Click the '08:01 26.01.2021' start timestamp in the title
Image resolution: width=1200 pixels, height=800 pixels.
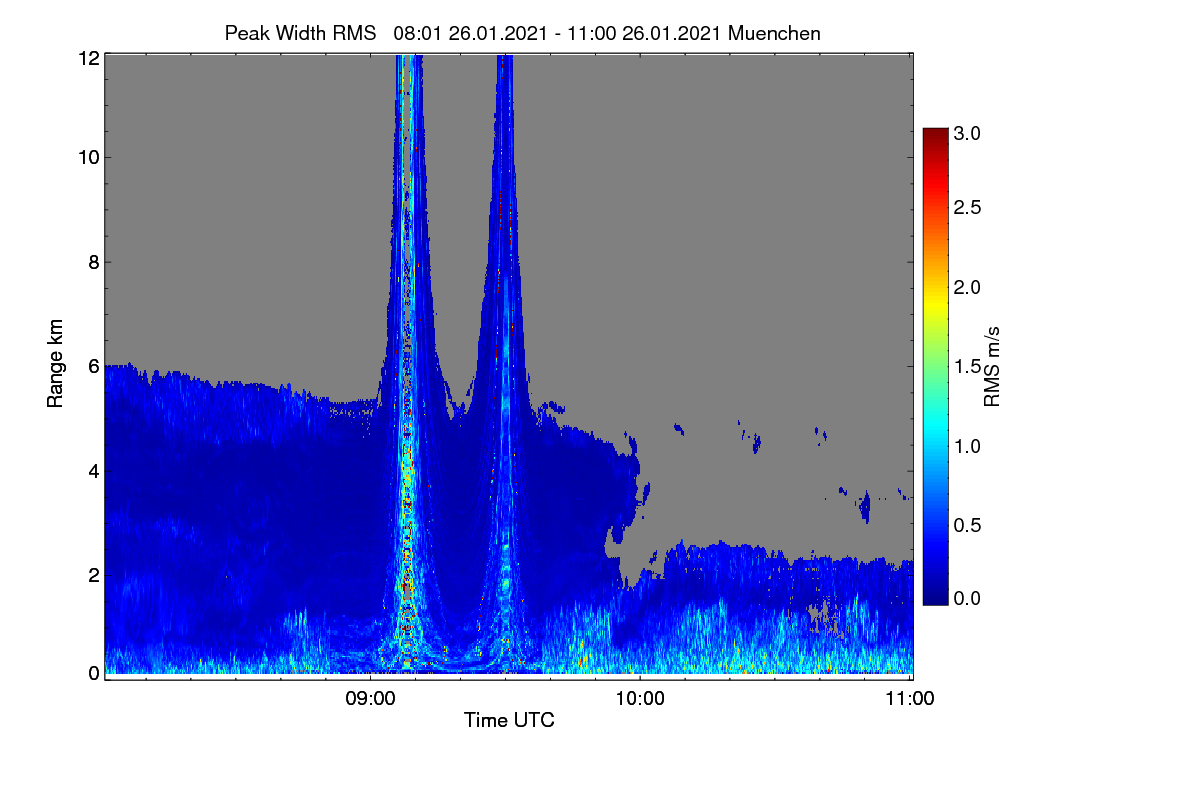coord(470,33)
